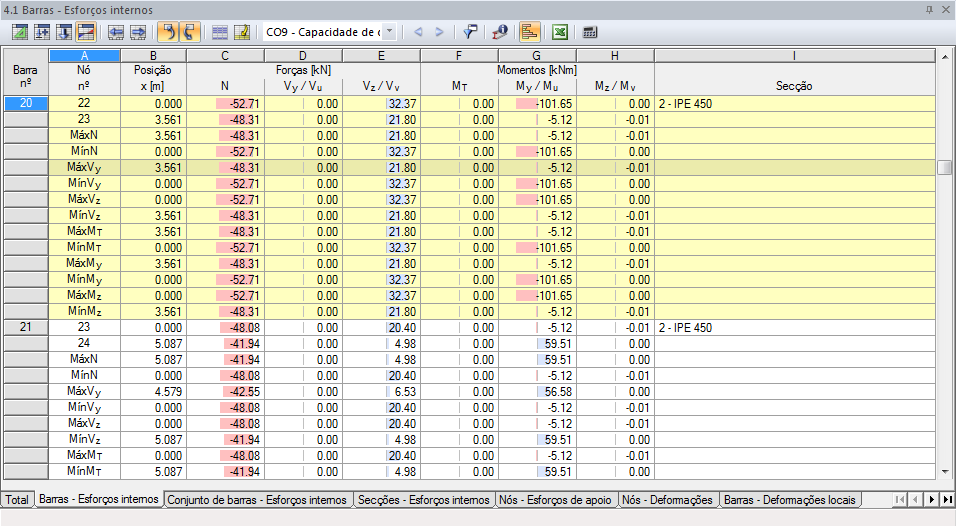Image resolution: width=956 pixels, height=527 pixels.
Task: Click the second toolbar icon with plus beam
Action: tap(41, 32)
